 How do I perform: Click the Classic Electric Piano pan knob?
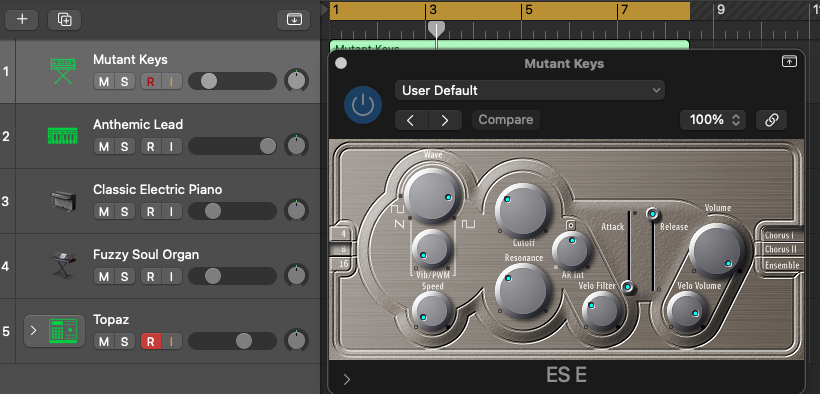(296, 211)
